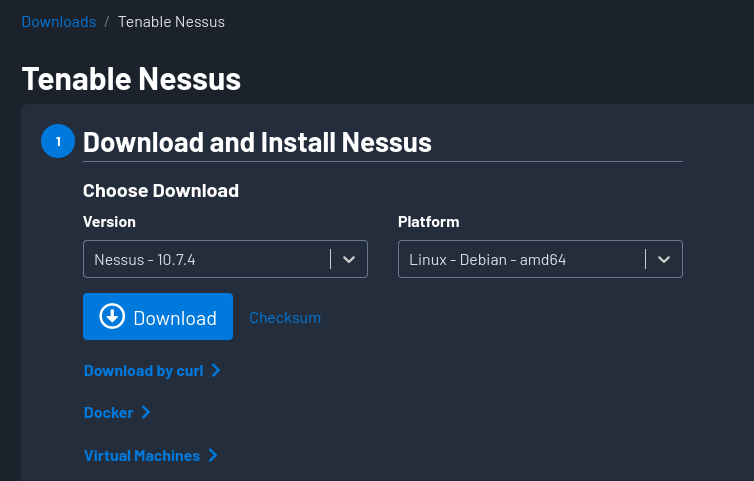Screen dimensions: 754x481
Task: Open the Version dropdown showing Nessus - 10.7.4
Action: click(x=210, y=259)
